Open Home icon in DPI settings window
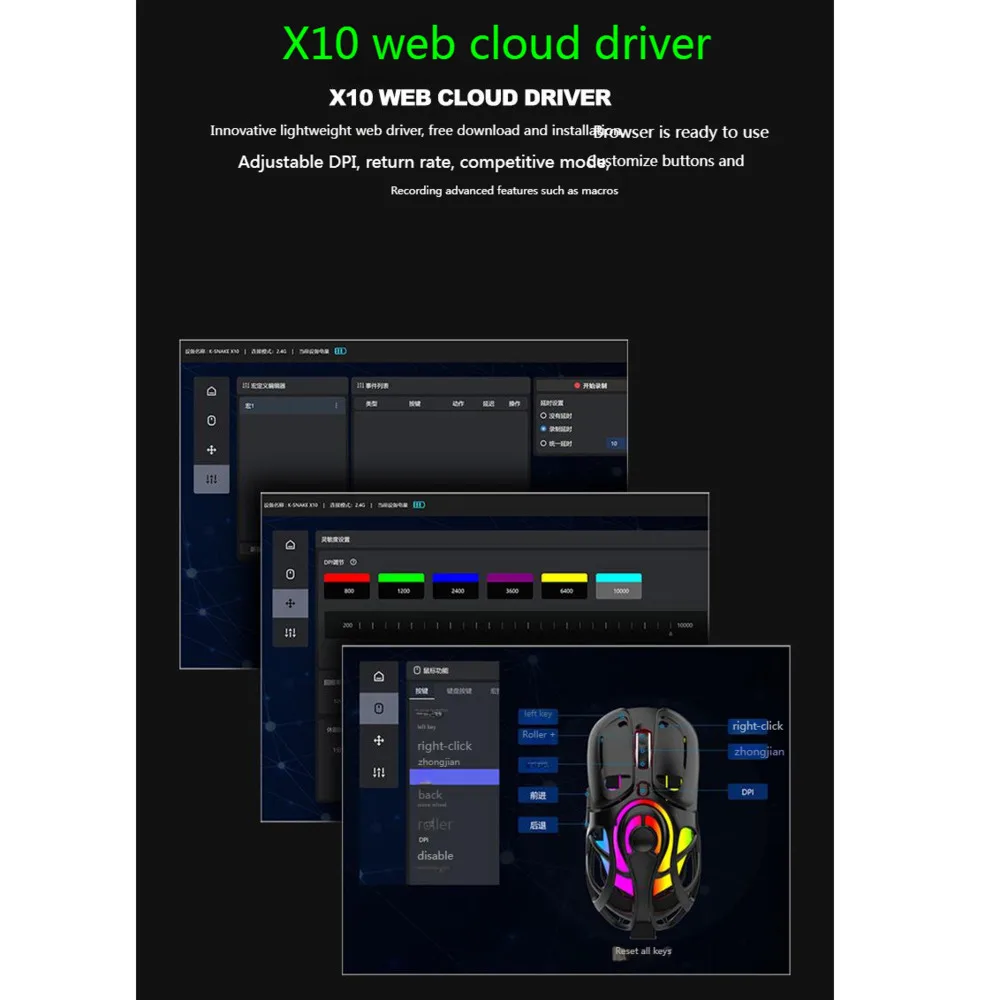Viewport: 1000px width, 1000px height. 290,545
